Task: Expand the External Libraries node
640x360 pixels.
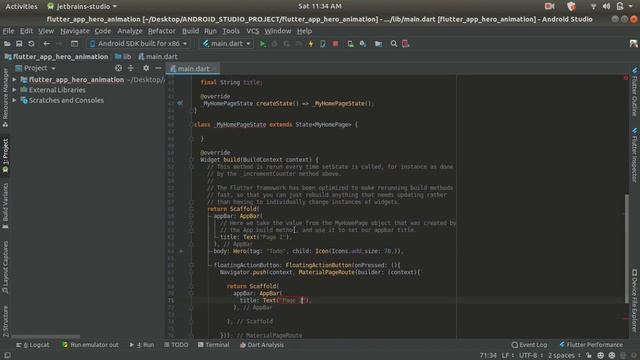Action: pos(14,90)
